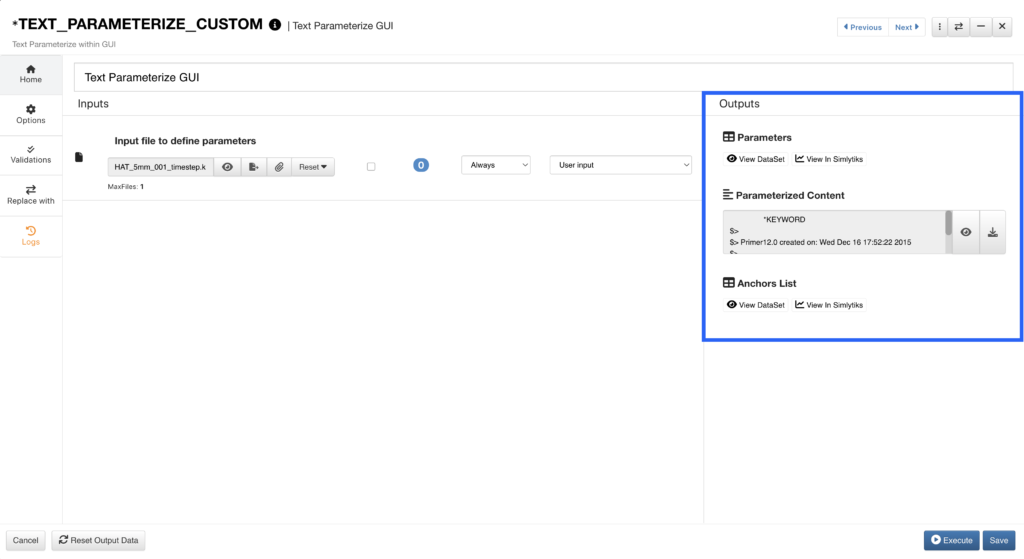Click the document icon left of input file

point(80,157)
